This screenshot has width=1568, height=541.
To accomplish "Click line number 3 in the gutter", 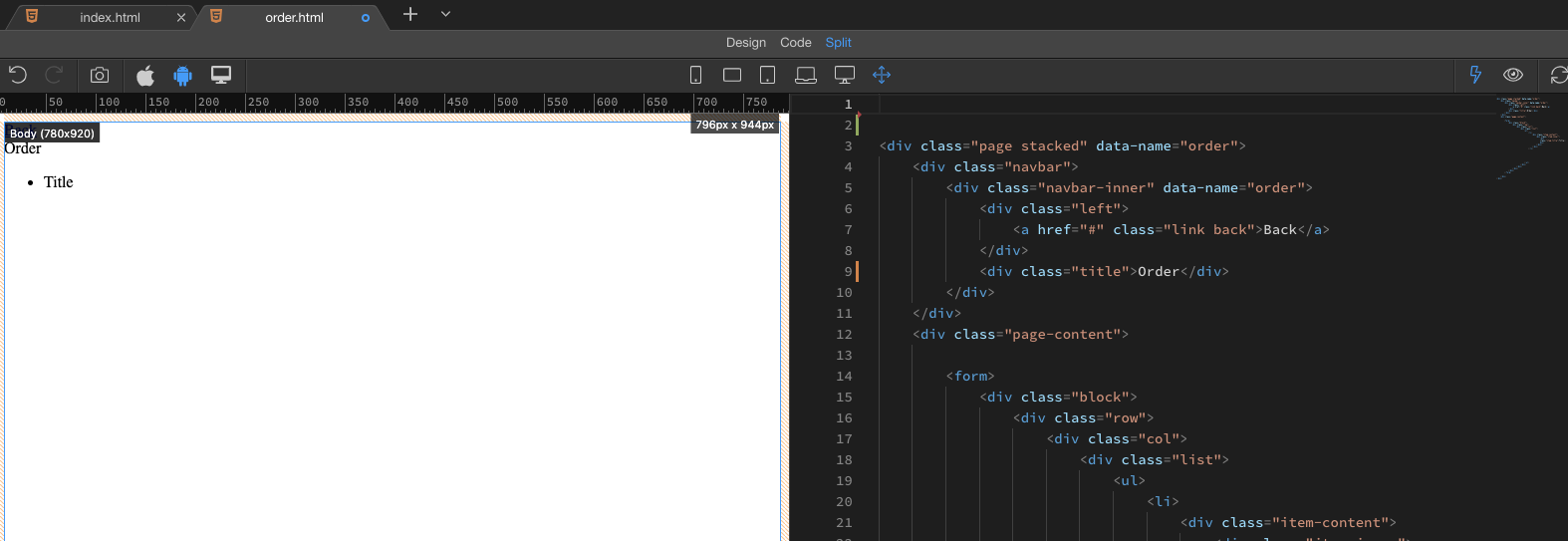I will 848,145.
